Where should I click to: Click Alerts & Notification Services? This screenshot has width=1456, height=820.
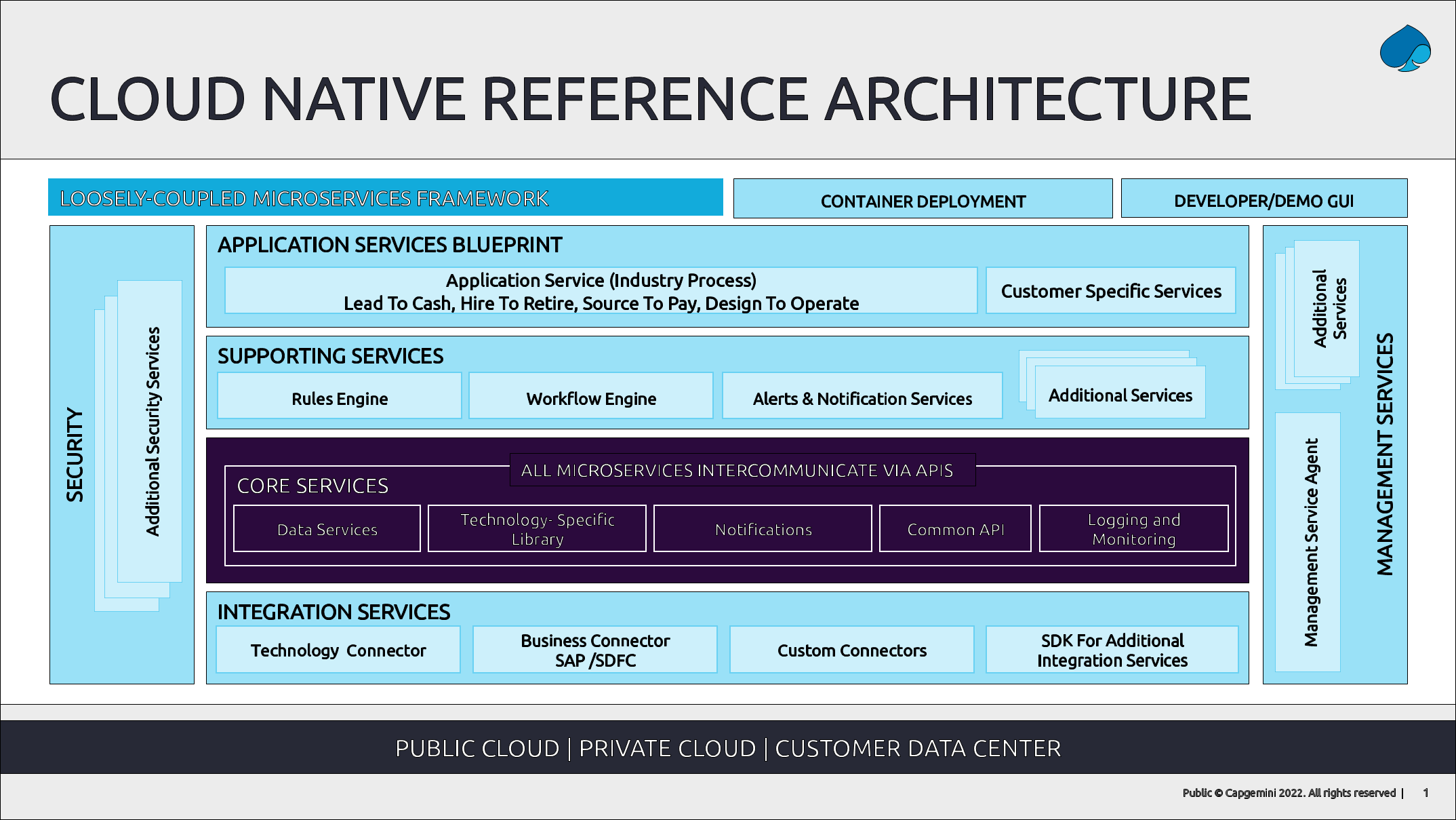862,397
